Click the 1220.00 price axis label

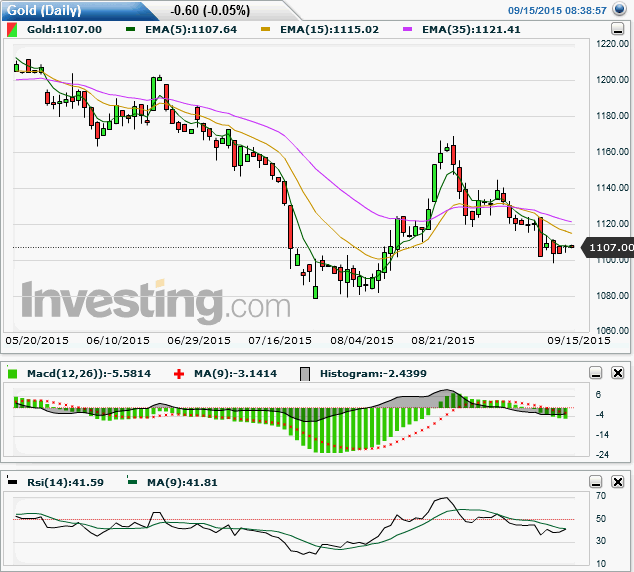pos(613,44)
